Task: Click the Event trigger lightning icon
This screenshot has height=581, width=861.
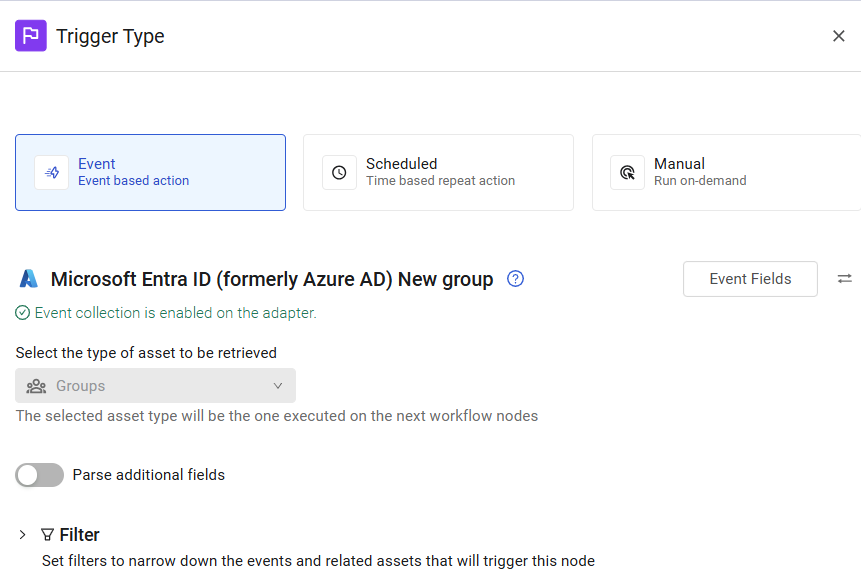Action: pyautogui.click(x=52, y=173)
